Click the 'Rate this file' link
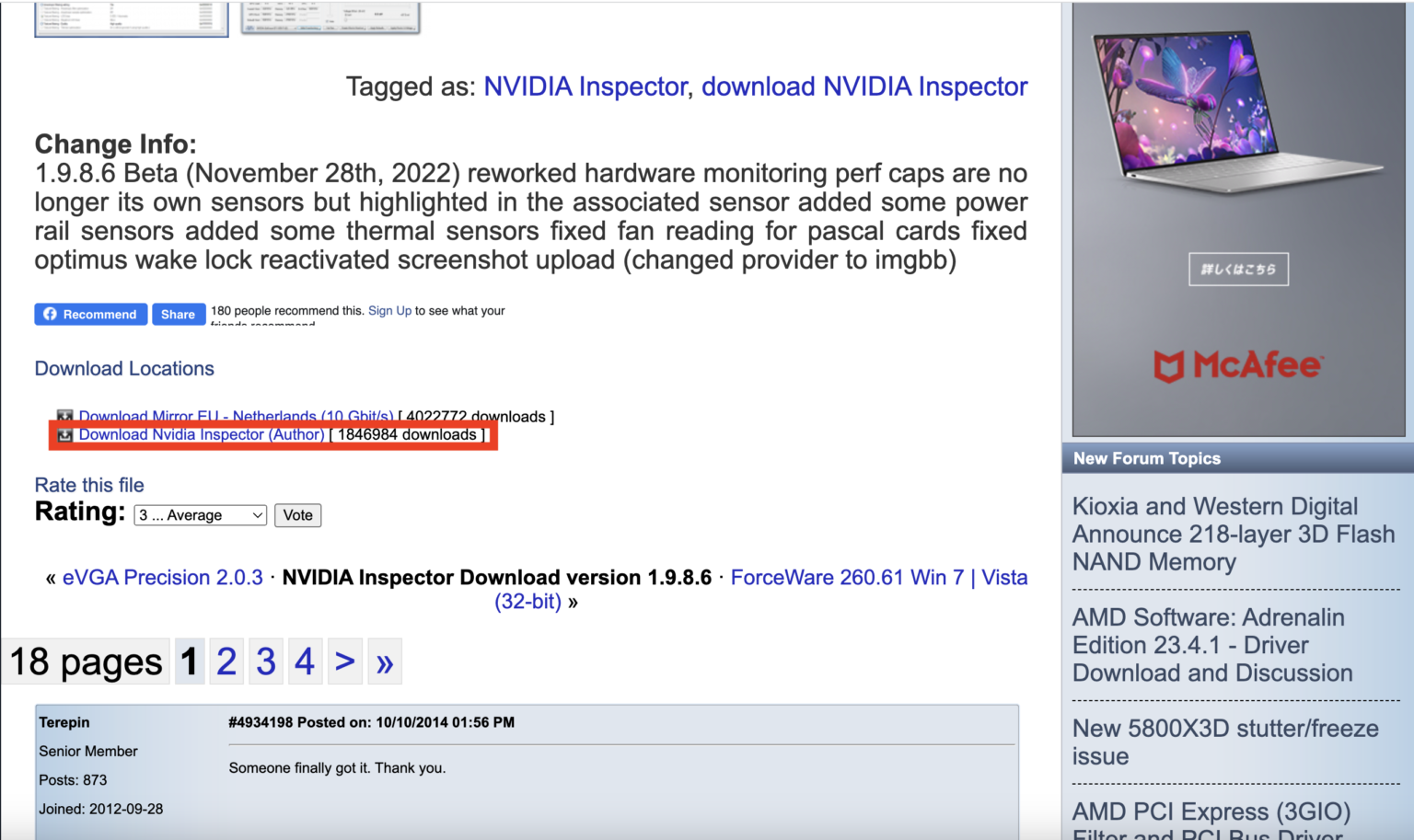The image size is (1414, 840). (x=88, y=485)
